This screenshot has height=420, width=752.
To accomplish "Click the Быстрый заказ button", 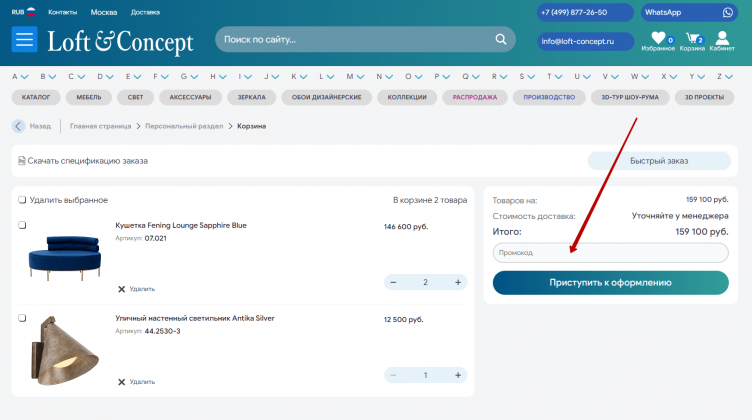I will [x=659, y=160].
